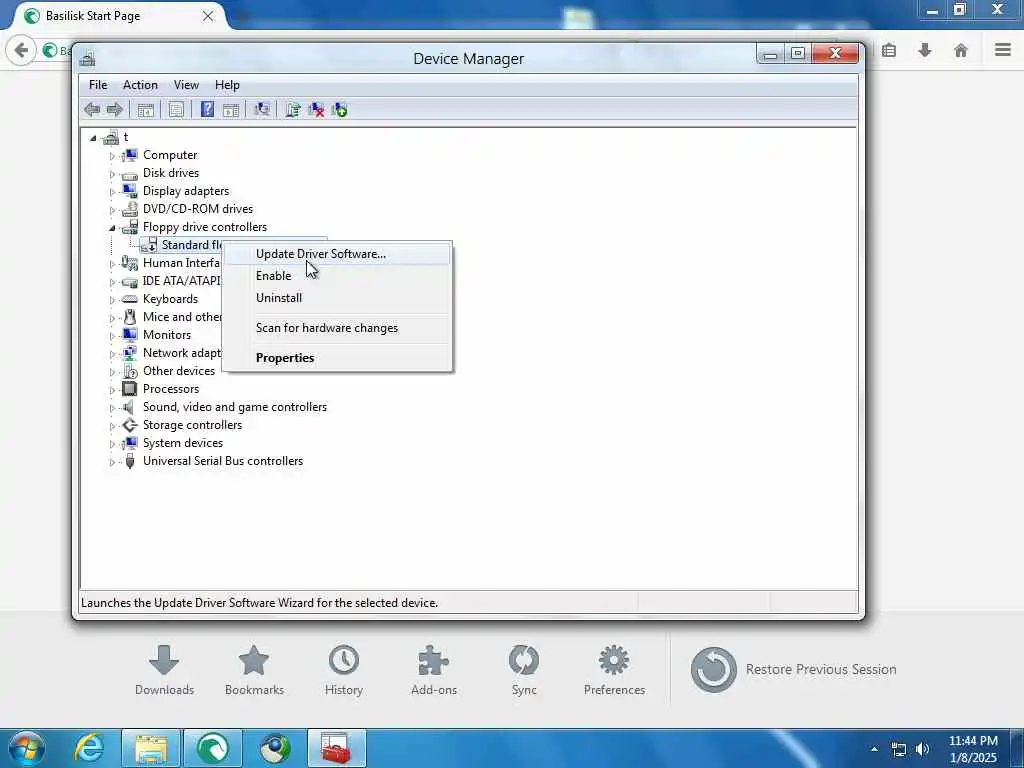Open the volume speaker tray icon
The height and width of the screenshot is (768, 1024).
922,749
